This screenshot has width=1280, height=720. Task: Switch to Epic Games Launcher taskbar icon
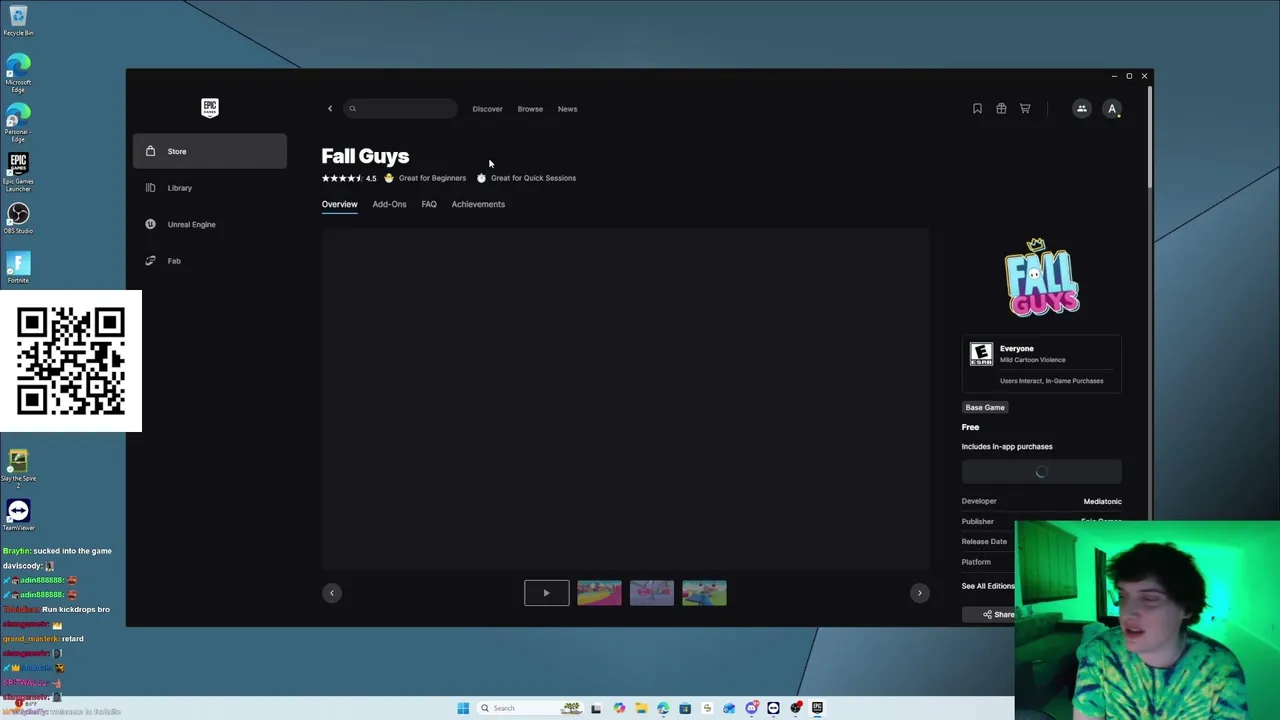point(817,708)
